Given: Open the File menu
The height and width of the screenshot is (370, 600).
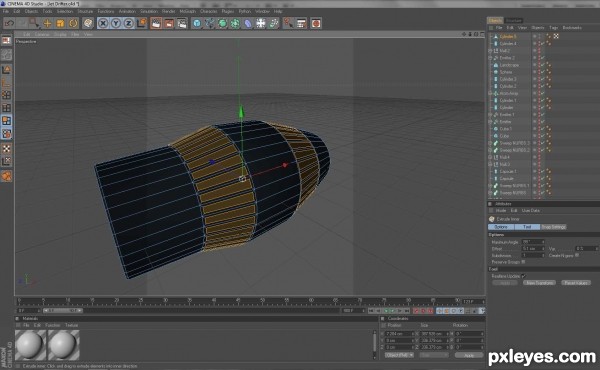Looking at the screenshot, I should click(x=6, y=11).
